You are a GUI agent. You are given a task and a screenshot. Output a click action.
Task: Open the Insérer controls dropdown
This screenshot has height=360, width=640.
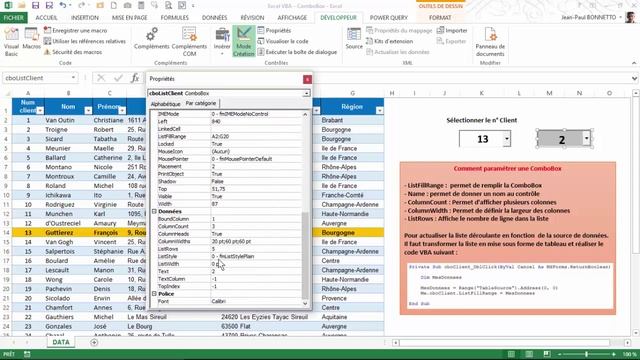point(222,42)
